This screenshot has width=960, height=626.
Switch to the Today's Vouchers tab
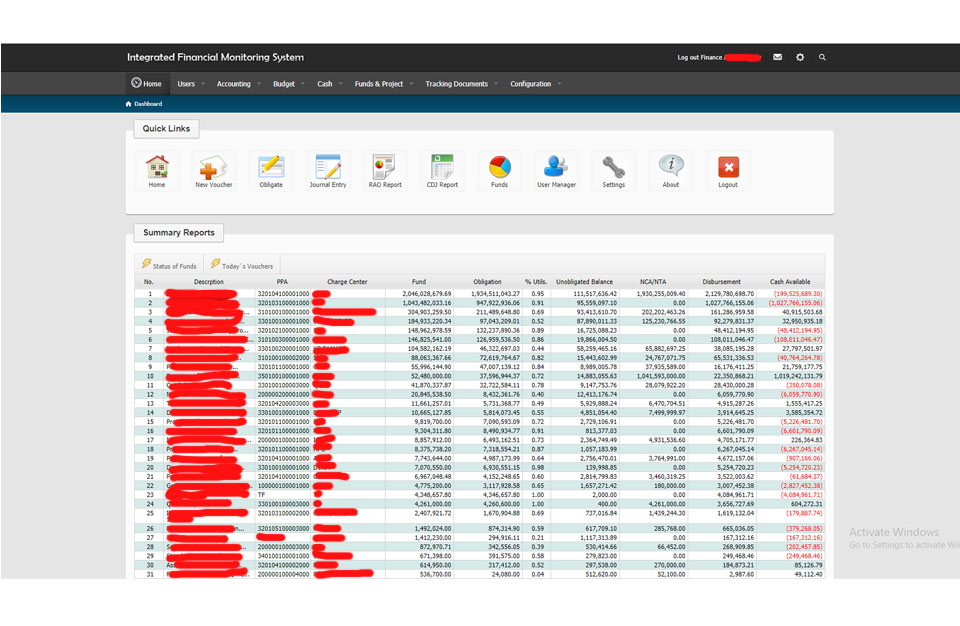pyautogui.click(x=241, y=266)
